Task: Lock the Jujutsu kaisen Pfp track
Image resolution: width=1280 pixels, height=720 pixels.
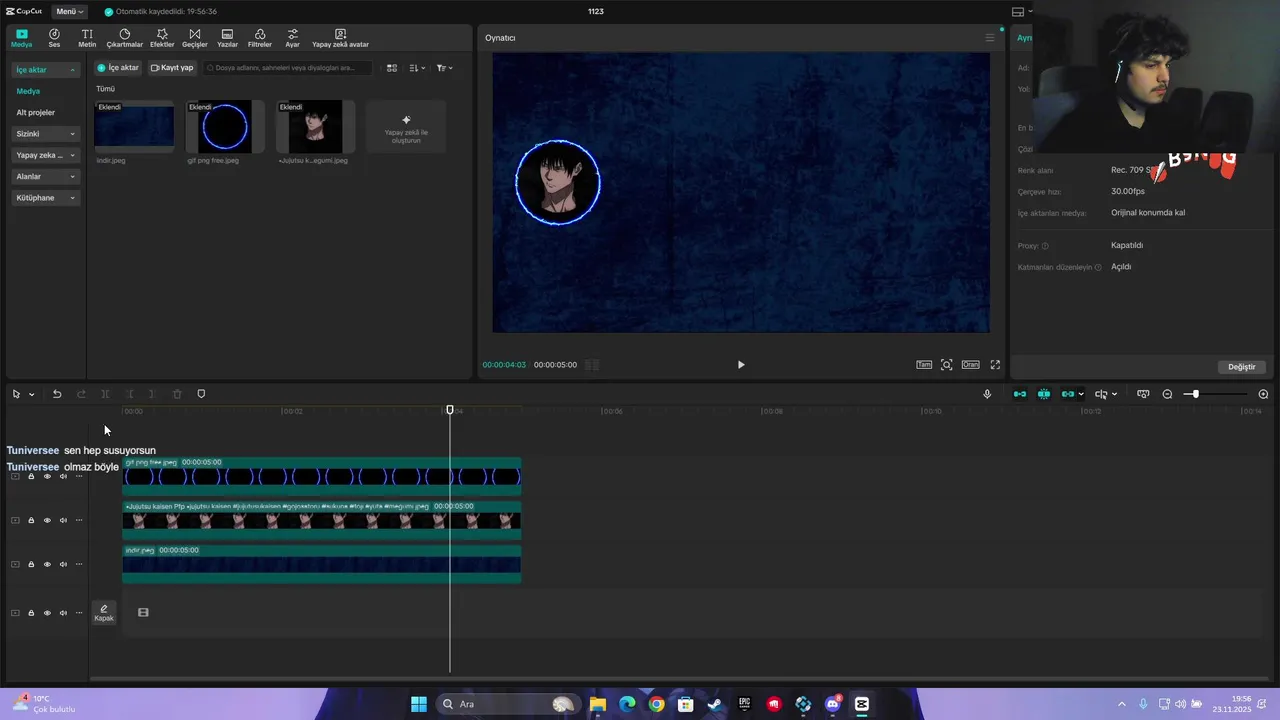Action: pos(31,520)
